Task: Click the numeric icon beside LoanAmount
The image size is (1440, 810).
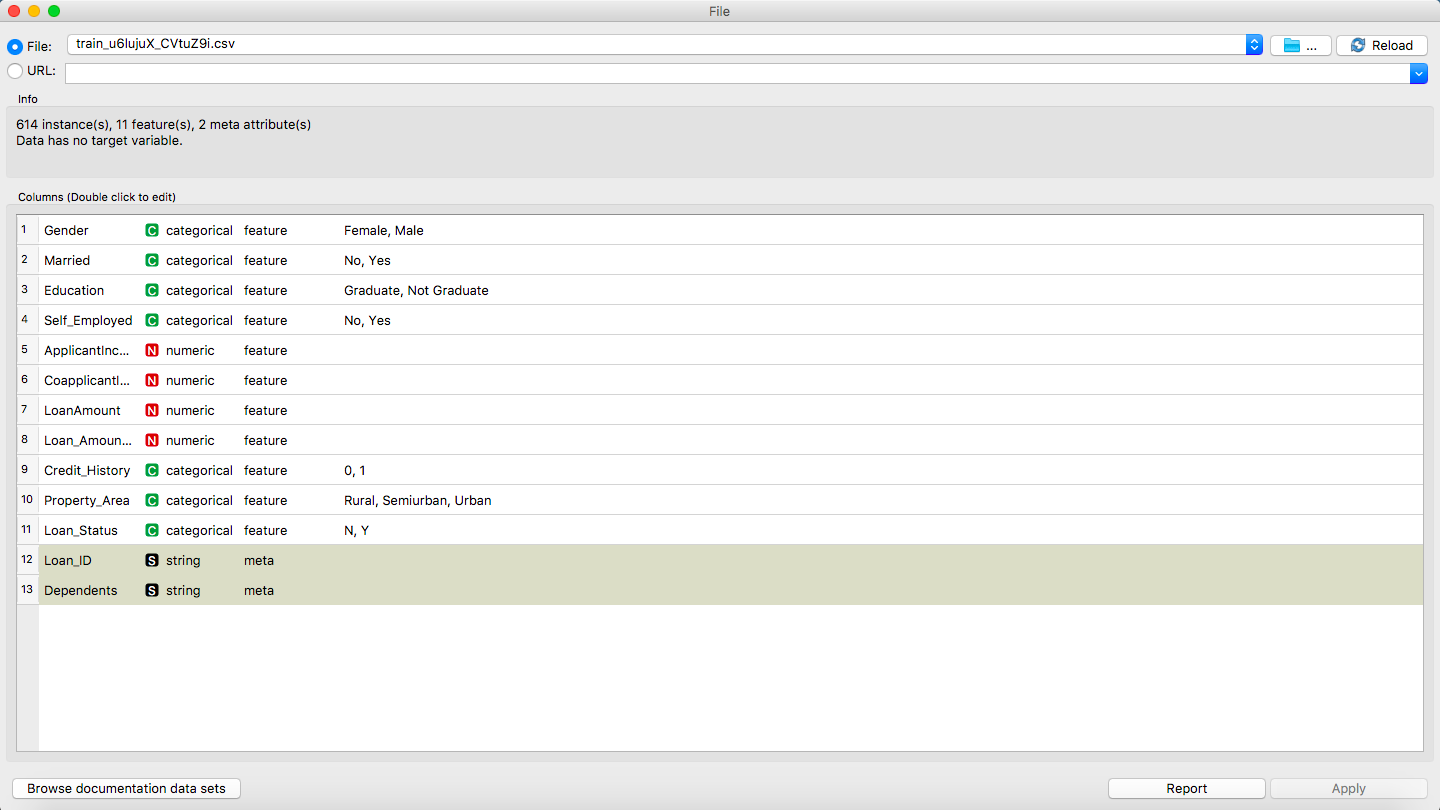Action: (152, 410)
